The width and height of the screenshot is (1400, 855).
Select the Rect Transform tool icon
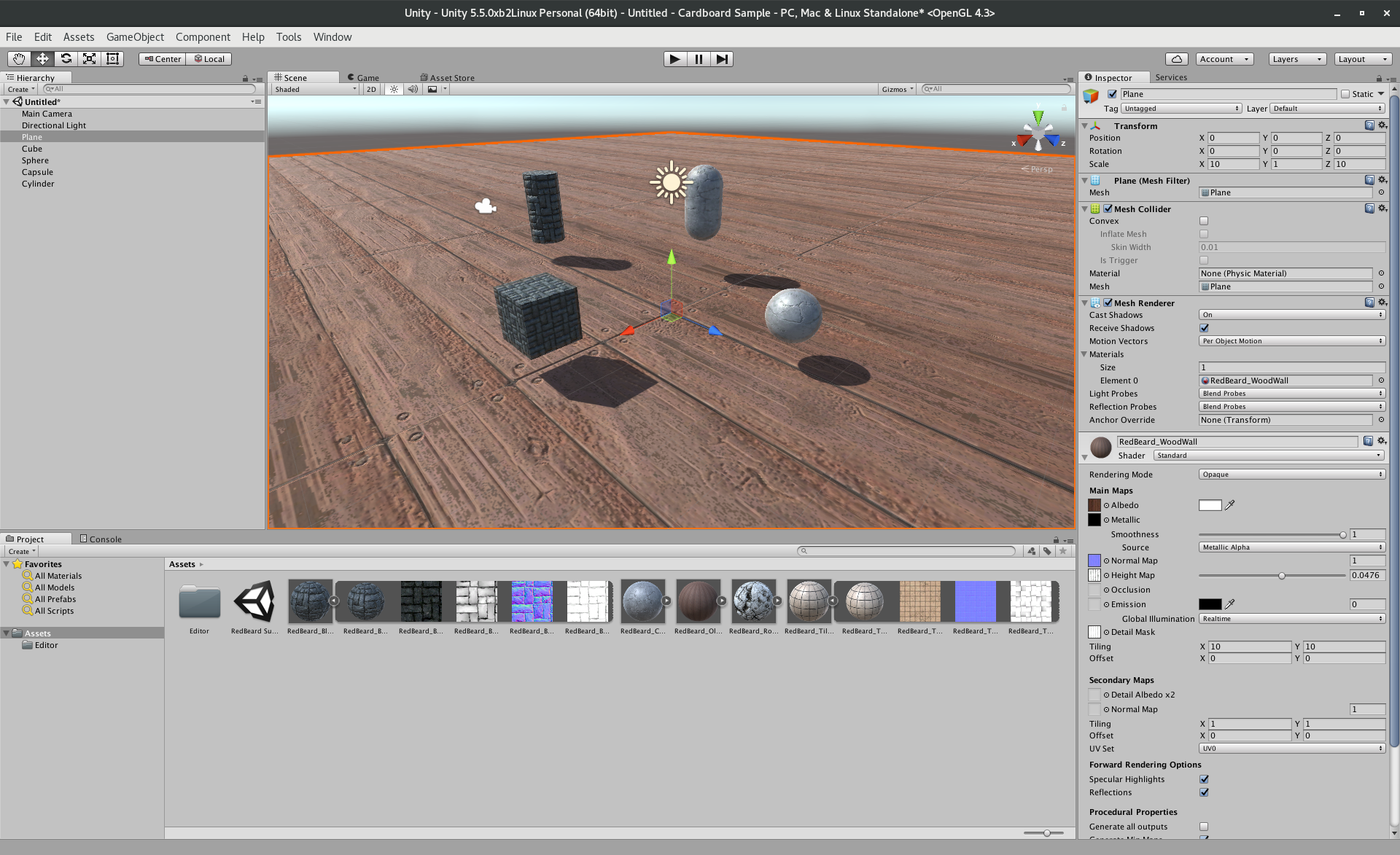(112, 59)
